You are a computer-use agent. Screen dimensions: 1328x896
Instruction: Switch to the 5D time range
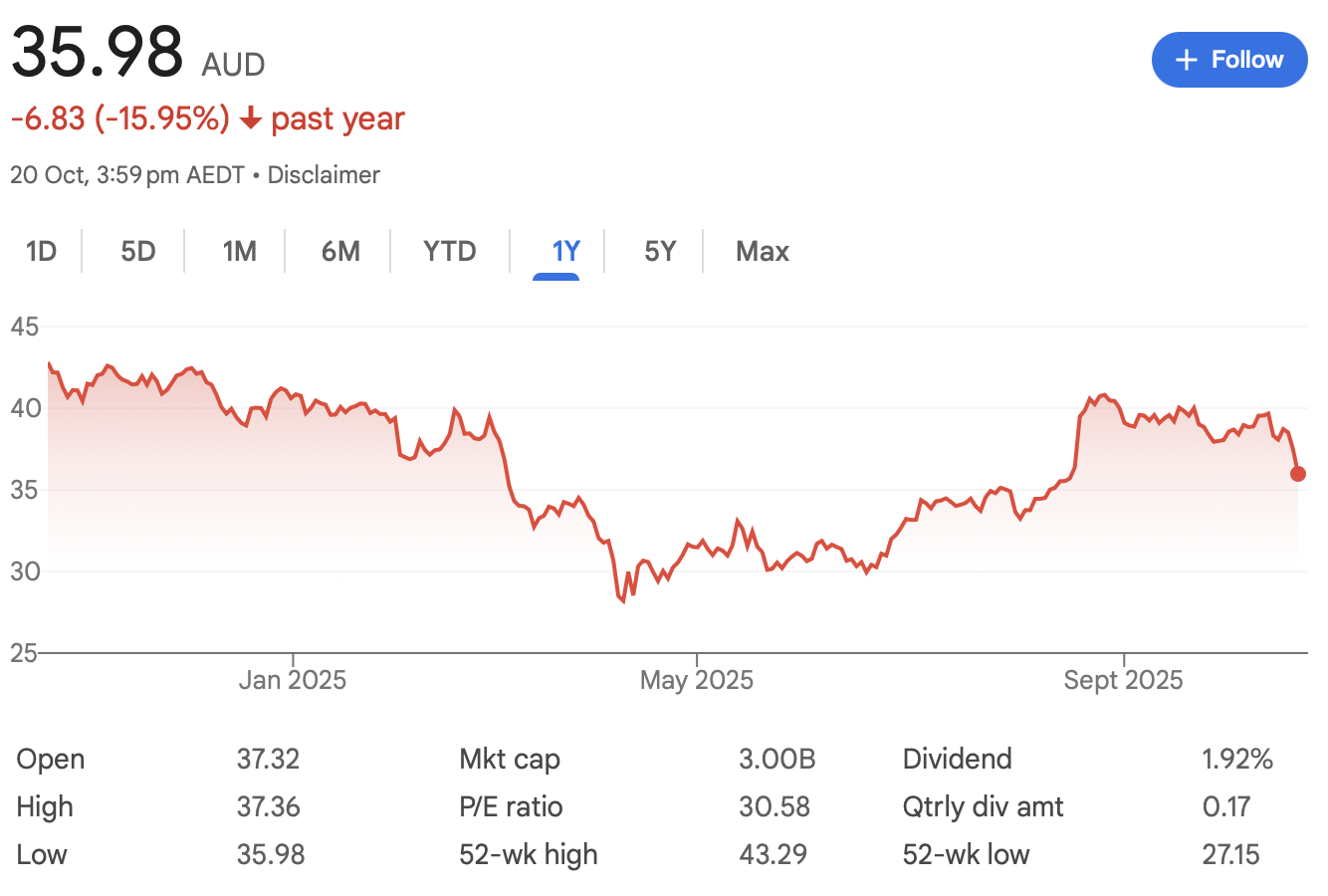138,251
